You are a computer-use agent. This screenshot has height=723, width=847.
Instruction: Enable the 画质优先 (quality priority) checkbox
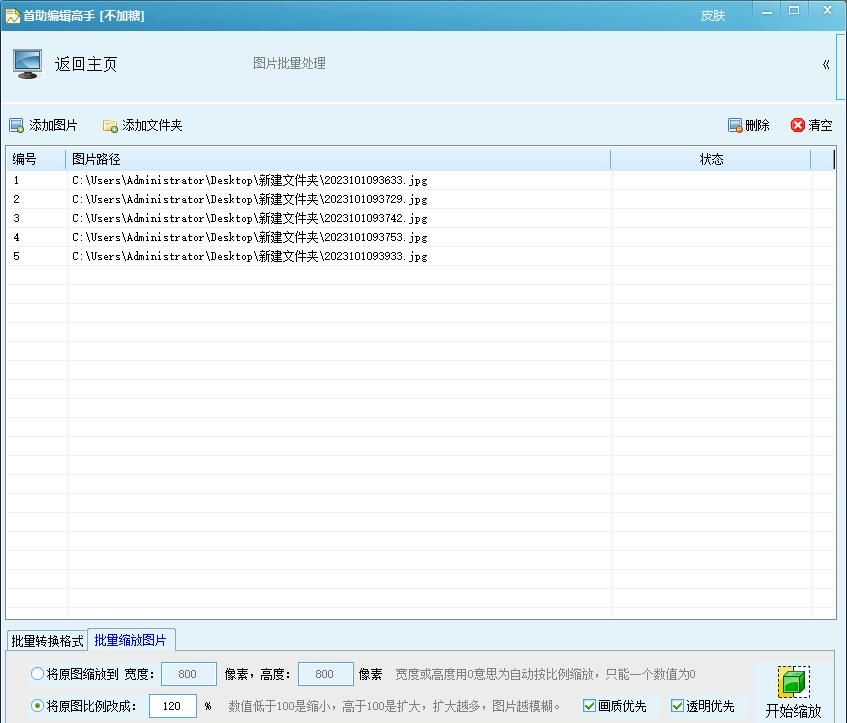point(588,705)
